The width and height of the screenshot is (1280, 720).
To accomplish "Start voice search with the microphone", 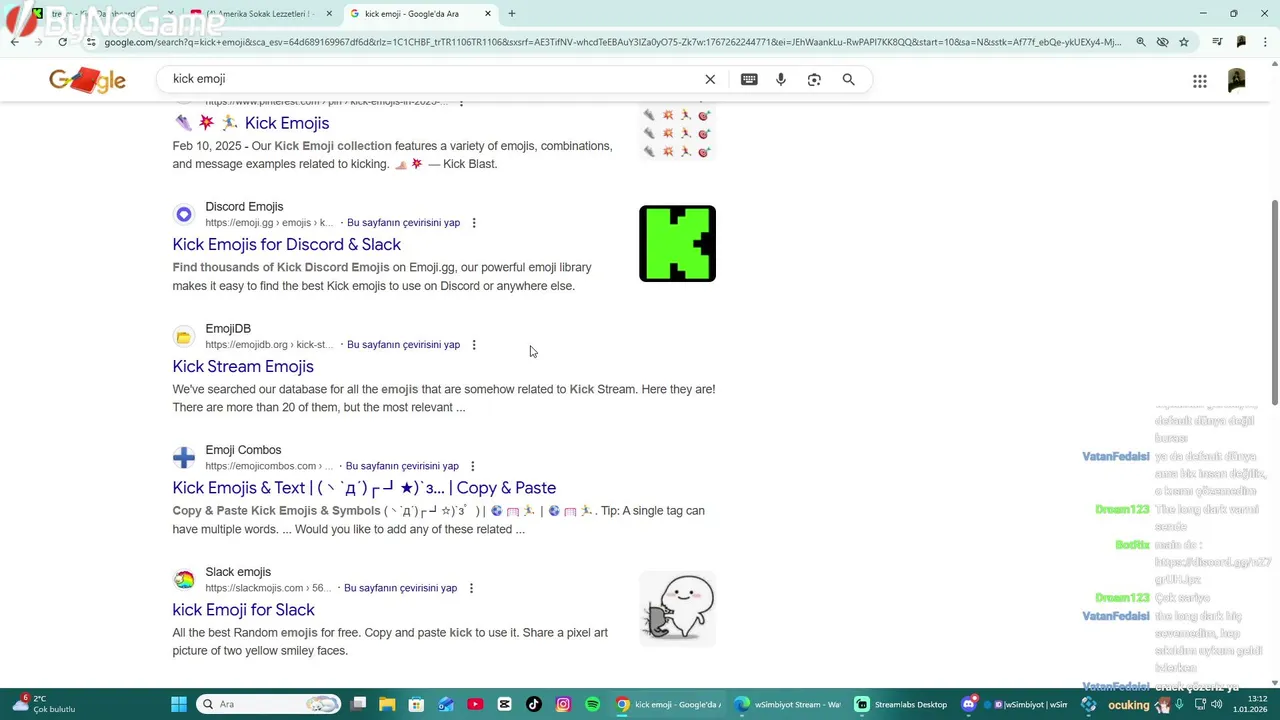I will pos(781,79).
